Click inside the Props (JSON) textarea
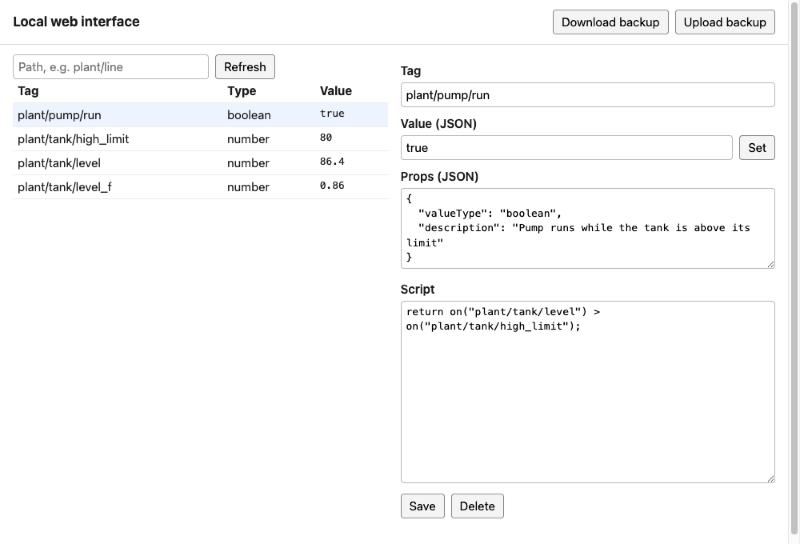This screenshot has height=544, width=800. pyautogui.click(x=588, y=228)
